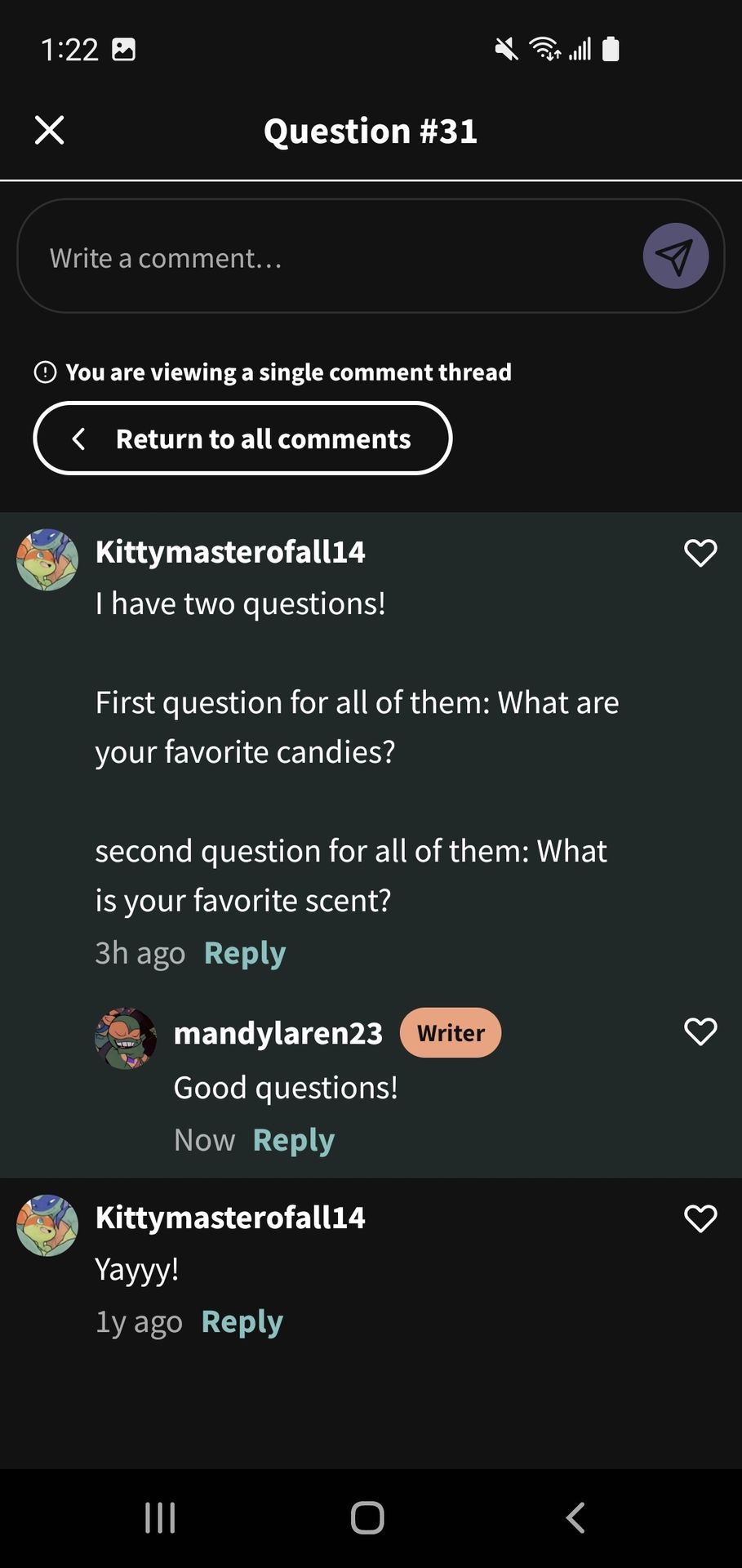
Task: Reply to mandylaren23's comment
Action: [294, 1140]
